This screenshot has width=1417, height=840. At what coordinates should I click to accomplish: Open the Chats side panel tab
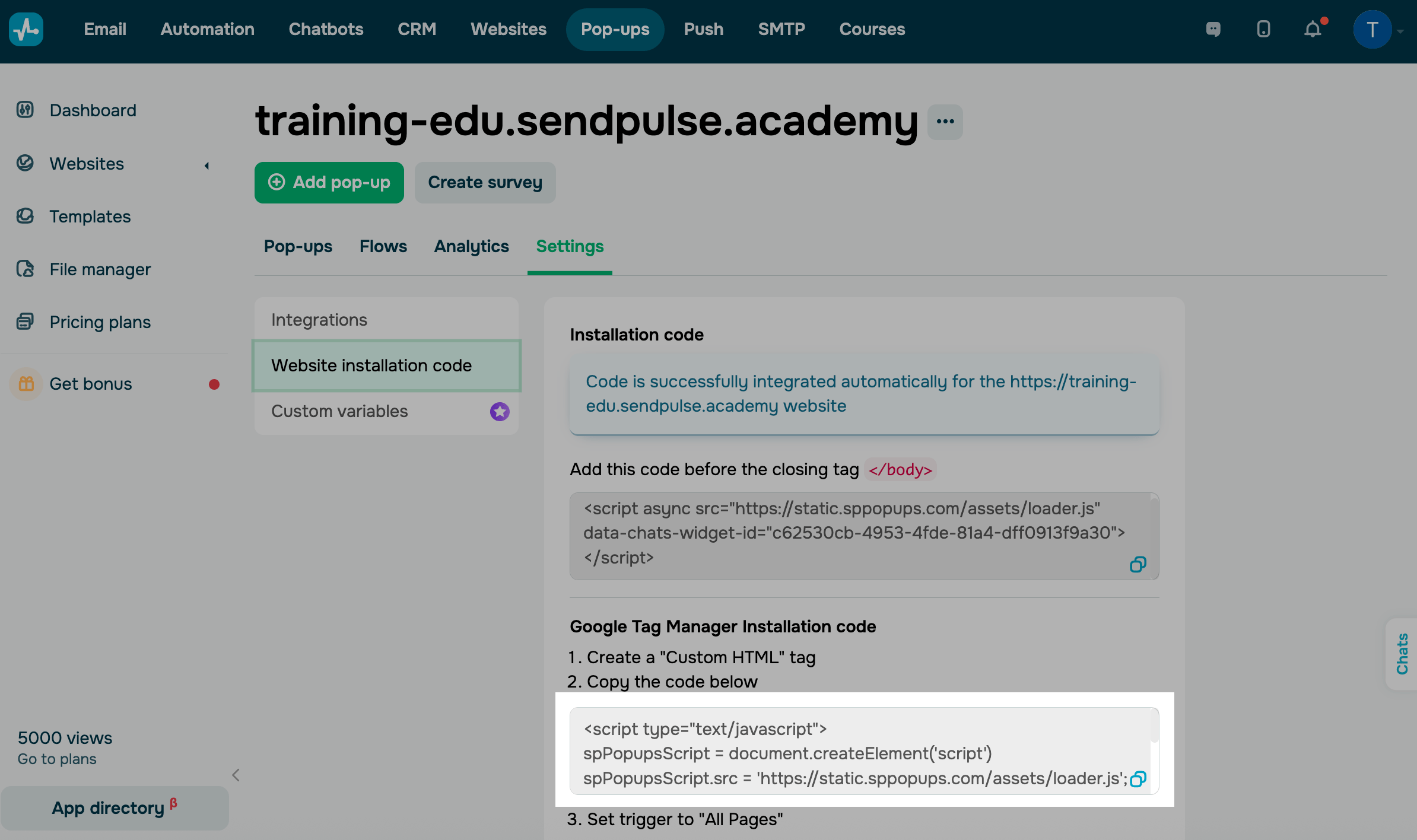(1402, 654)
